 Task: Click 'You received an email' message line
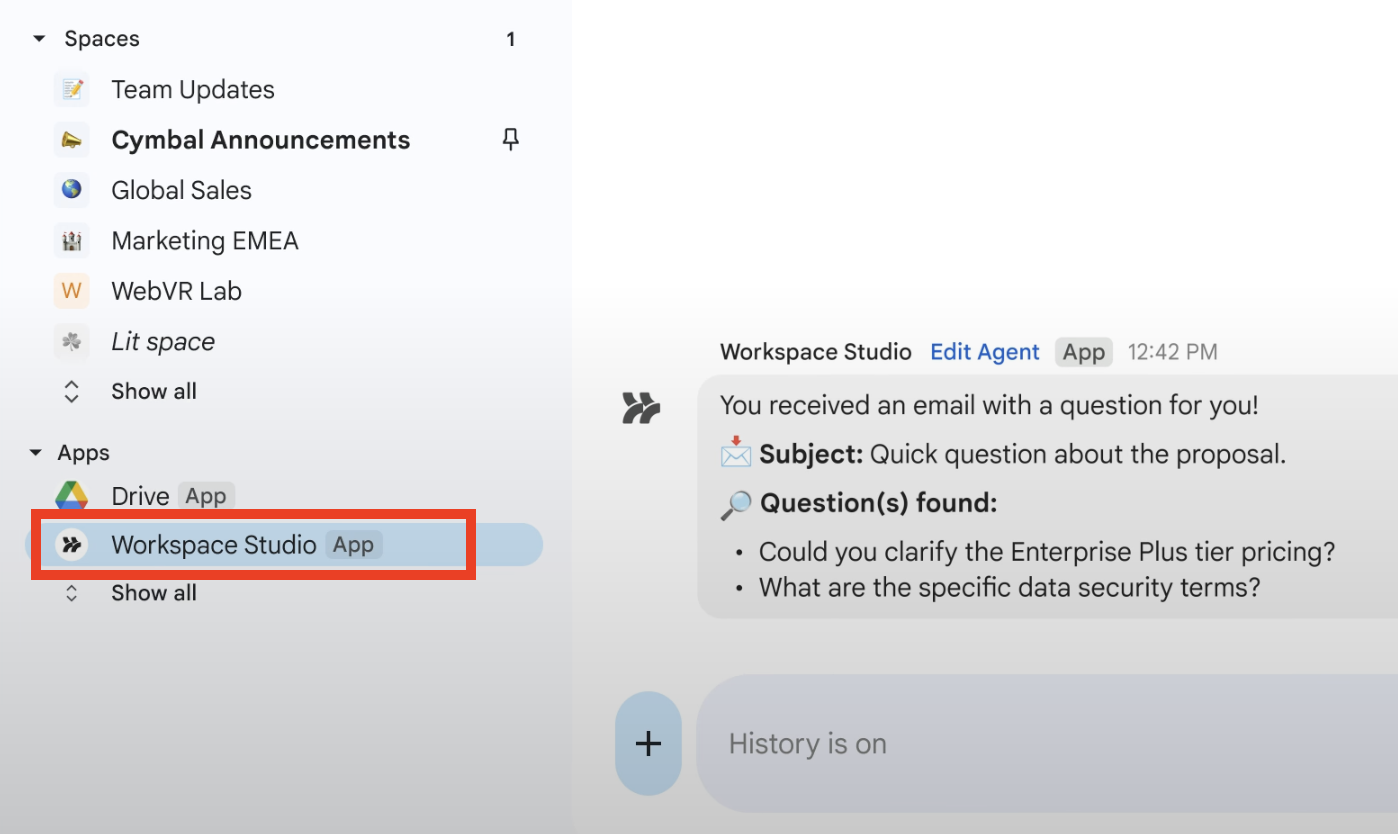tap(989, 406)
